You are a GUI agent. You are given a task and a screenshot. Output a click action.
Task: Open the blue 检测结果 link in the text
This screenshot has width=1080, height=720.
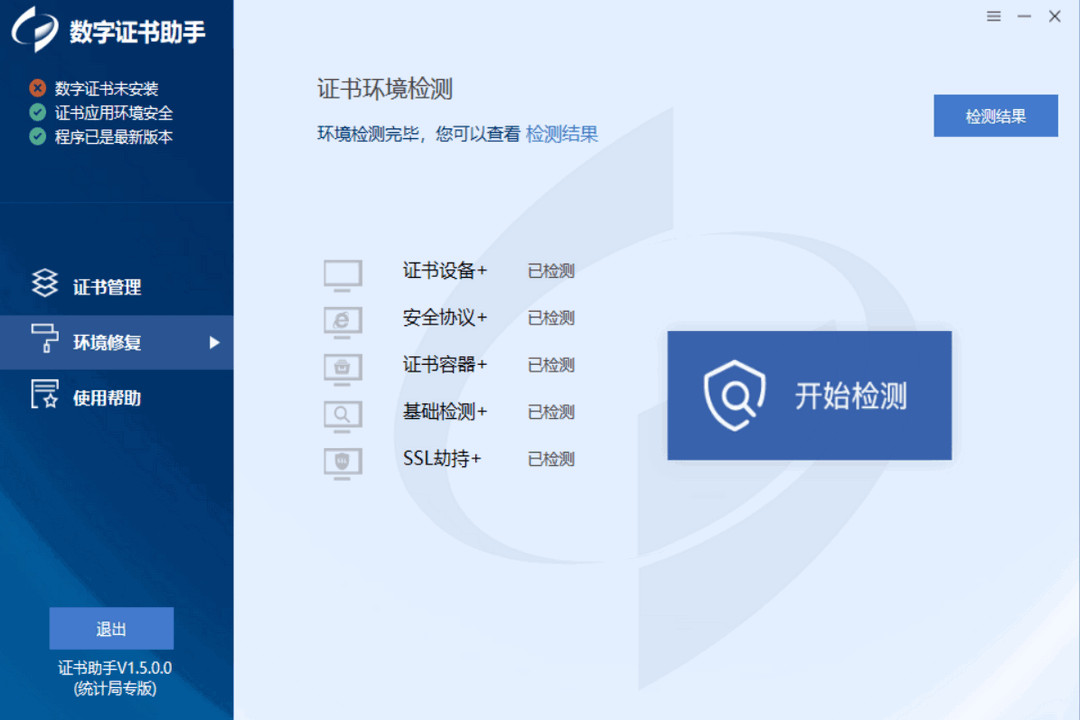pos(561,134)
